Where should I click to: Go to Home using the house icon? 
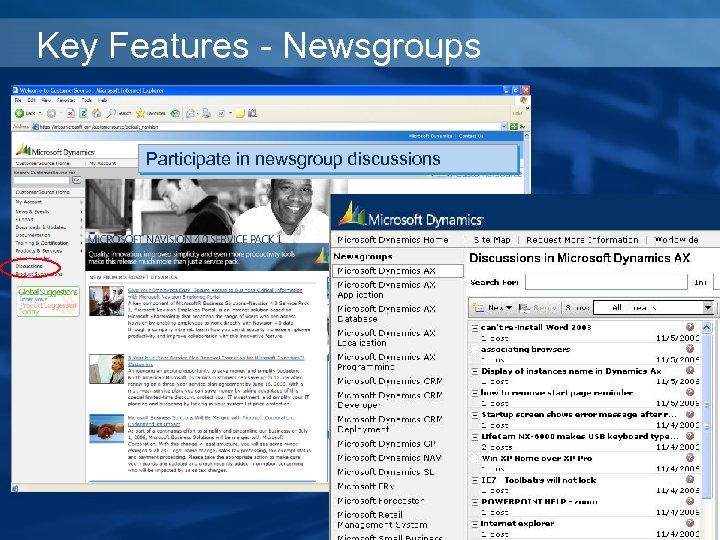pos(96,113)
